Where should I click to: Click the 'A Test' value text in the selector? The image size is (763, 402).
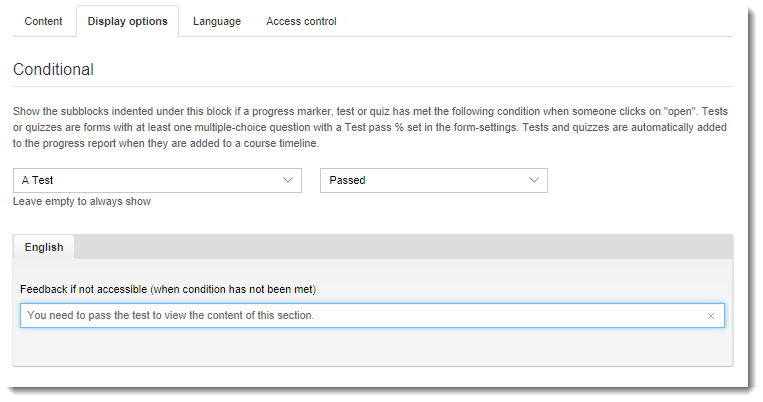[37, 180]
